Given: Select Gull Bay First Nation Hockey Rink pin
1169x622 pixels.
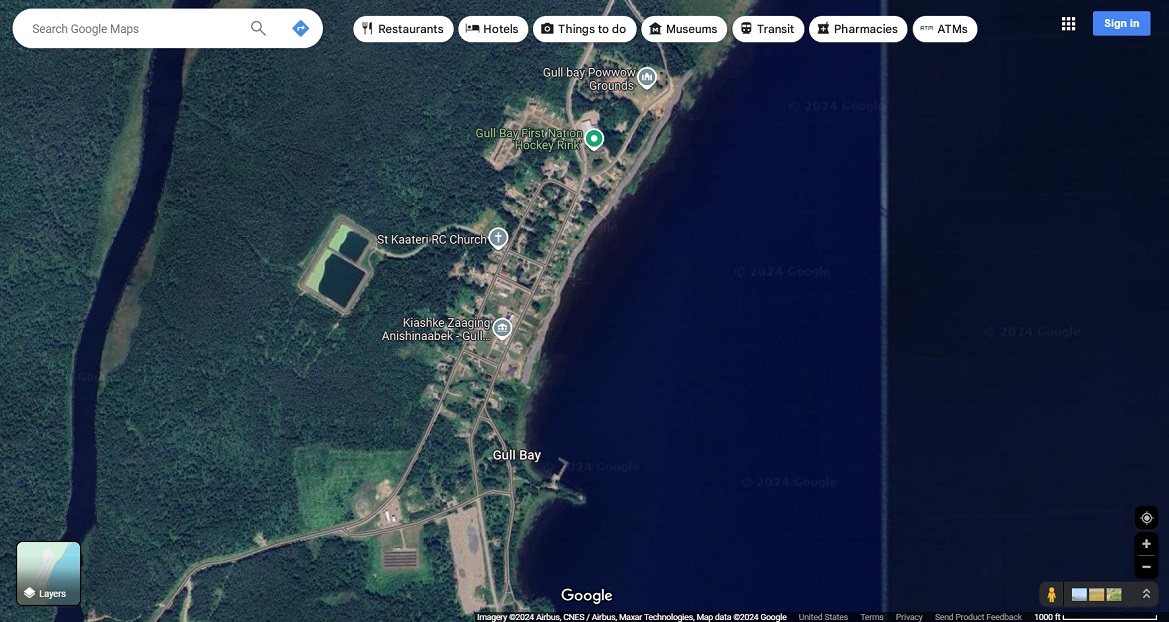Looking at the screenshot, I should (x=594, y=139).
